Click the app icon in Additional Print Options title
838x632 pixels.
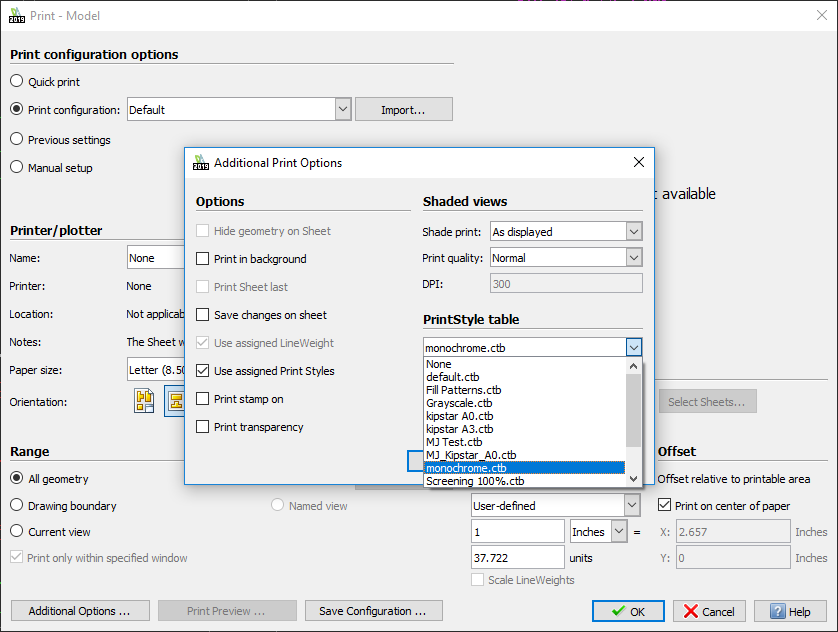pyautogui.click(x=201, y=162)
